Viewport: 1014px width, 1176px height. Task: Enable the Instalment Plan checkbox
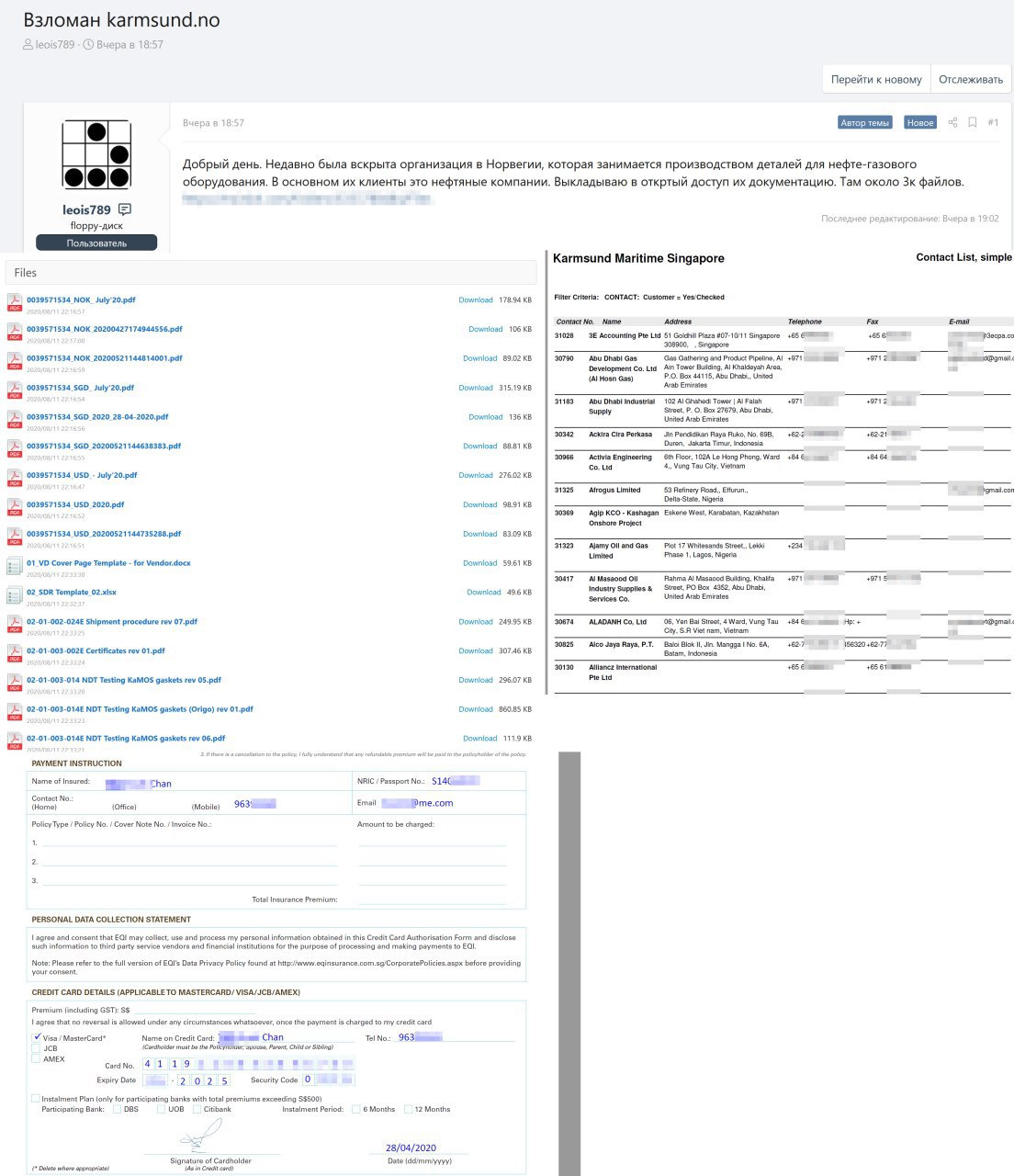tap(36, 1098)
